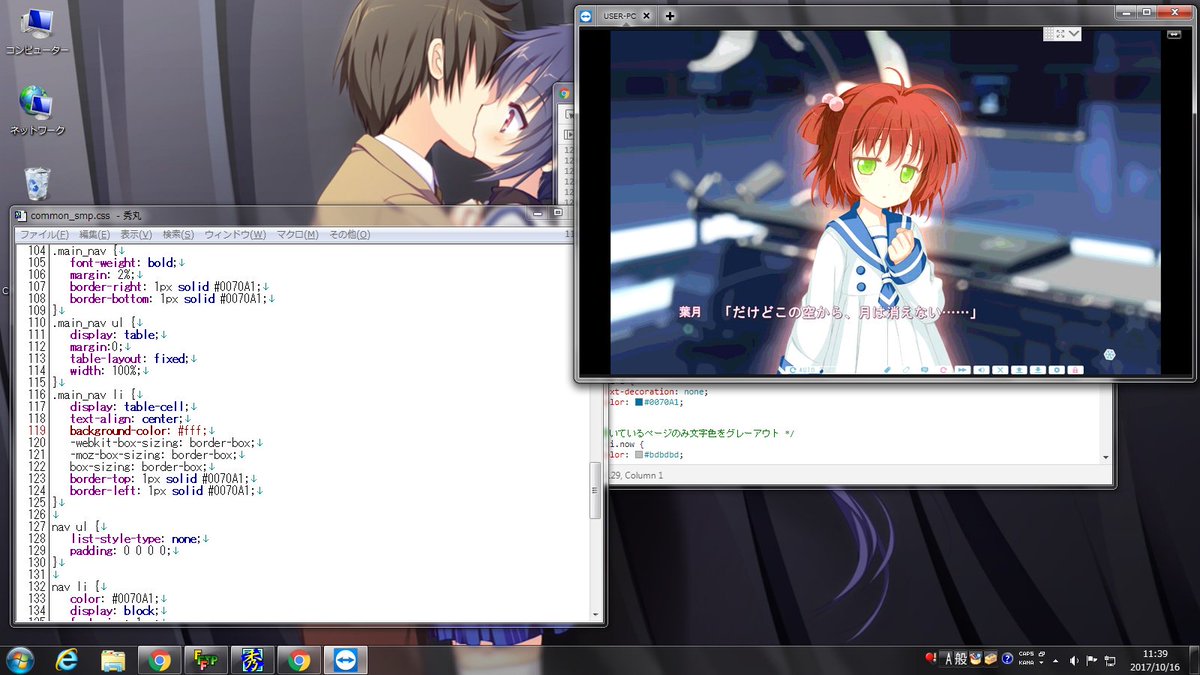Open the IME toolbox icon
The height and width of the screenshot is (675, 1200).
tap(991, 660)
